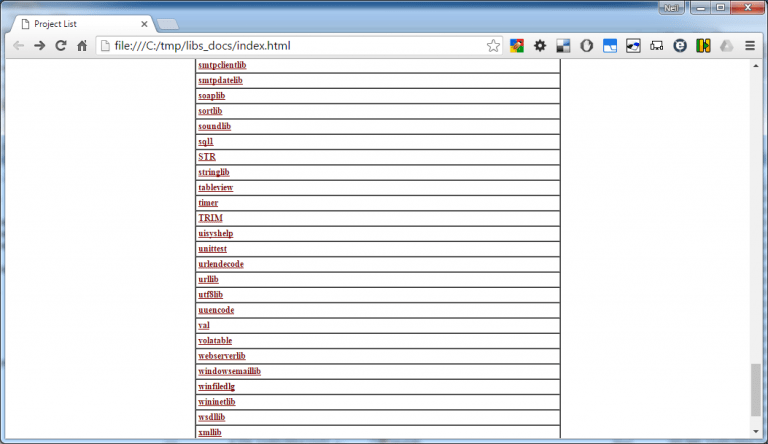Screen dimensions: 768x444
Task: Click the hand stop-sign extension icon
Action: pos(586,46)
